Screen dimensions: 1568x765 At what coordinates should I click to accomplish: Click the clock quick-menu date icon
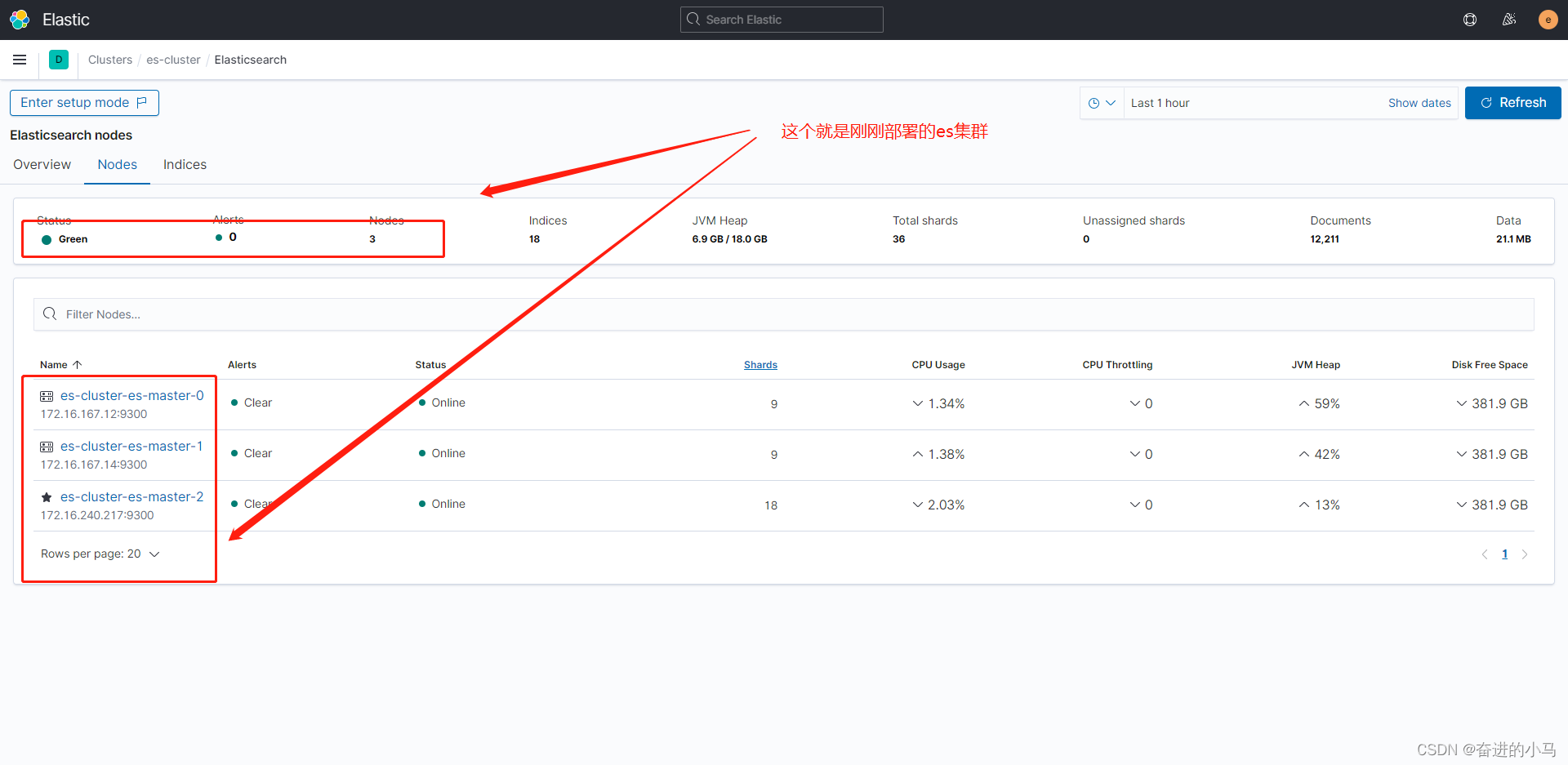[1094, 103]
